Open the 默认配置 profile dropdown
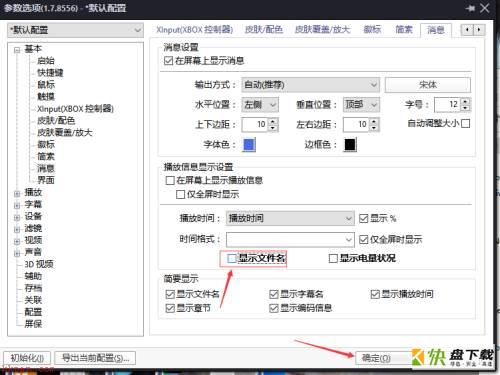500x375 pixels. (x=75, y=30)
